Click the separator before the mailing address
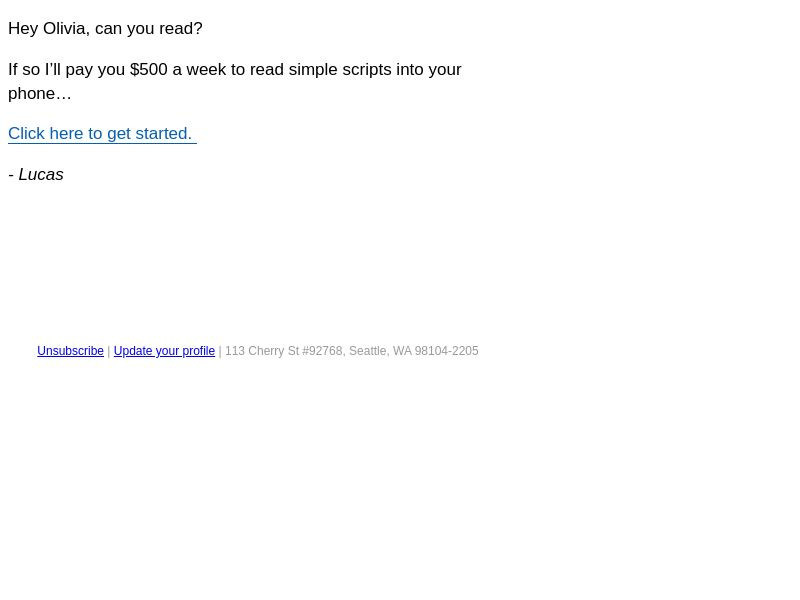Screen dimensions: 800x600 (x=220, y=351)
